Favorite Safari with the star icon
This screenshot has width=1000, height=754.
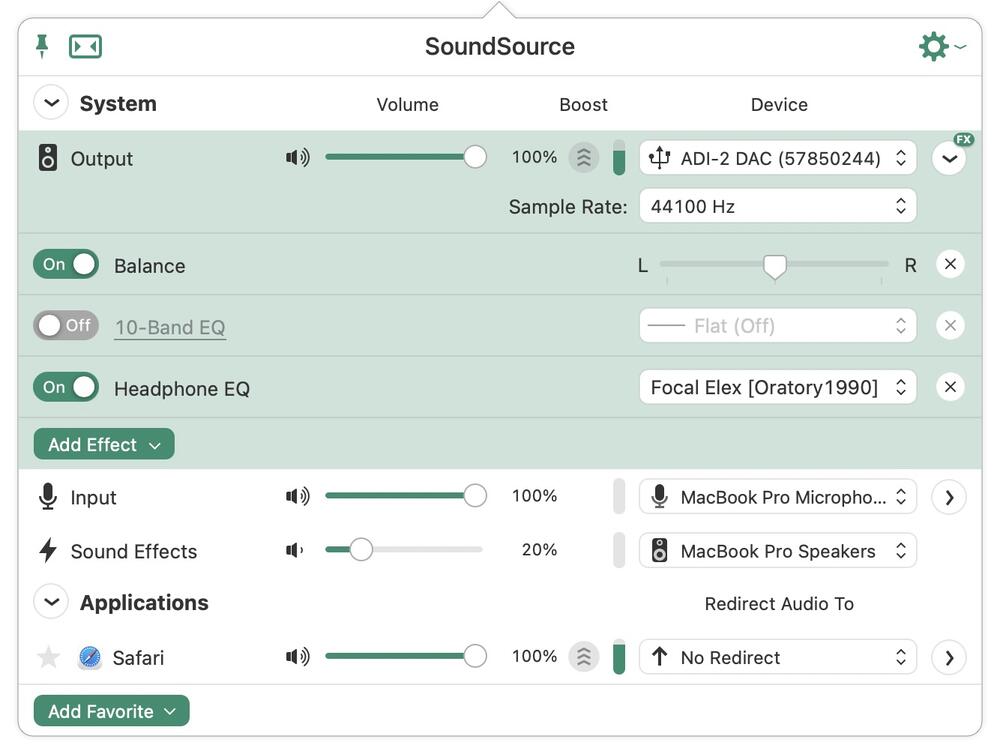pos(48,657)
